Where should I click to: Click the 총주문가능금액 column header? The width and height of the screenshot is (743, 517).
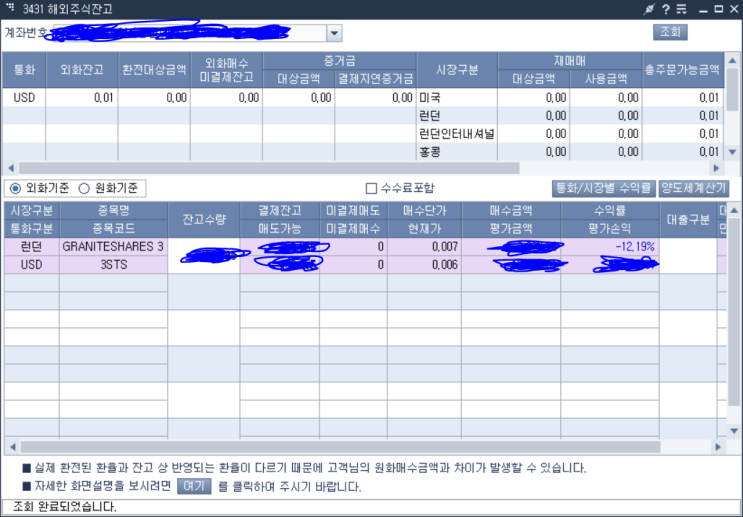tap(682, 70)
